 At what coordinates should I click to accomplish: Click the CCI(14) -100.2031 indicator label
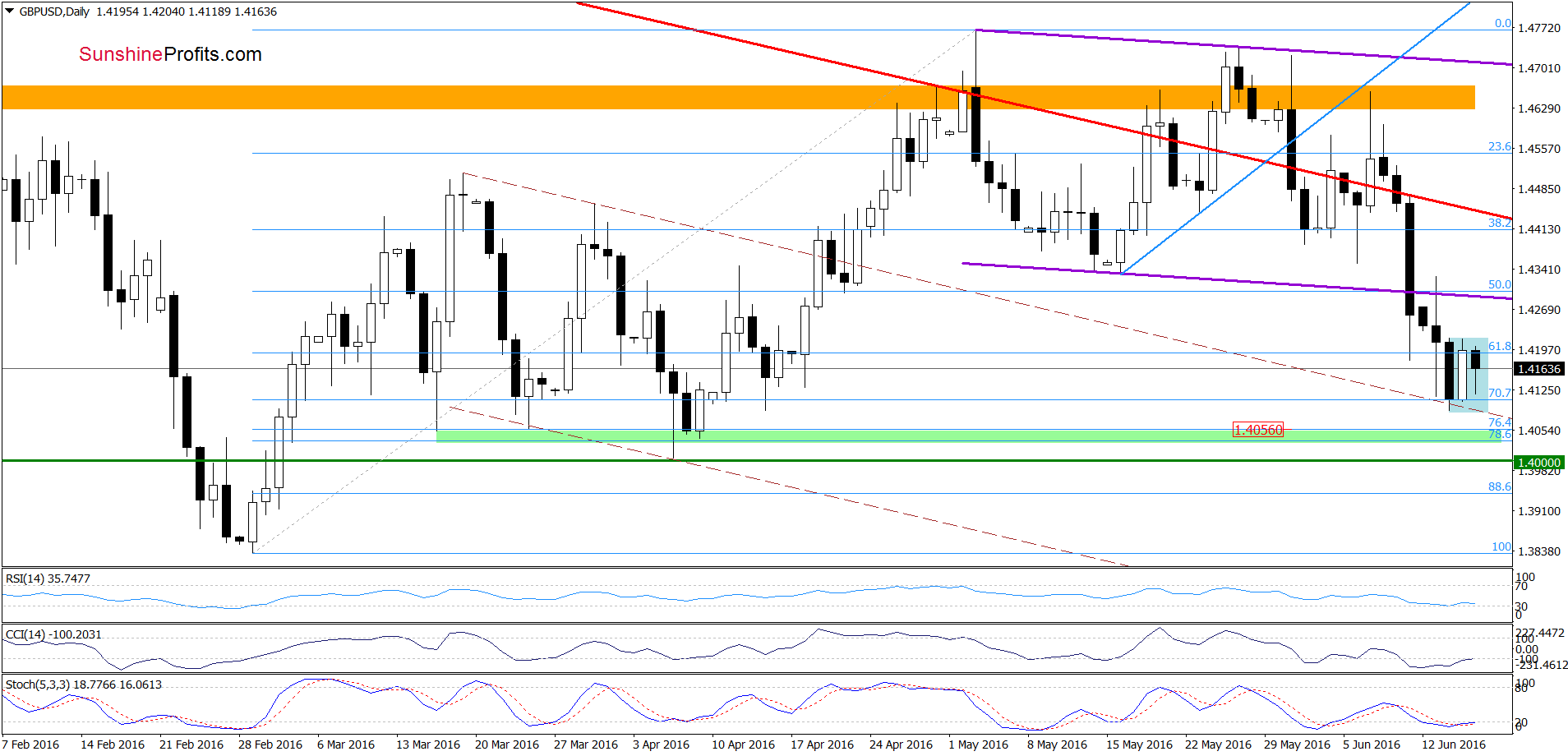[53, 634]
